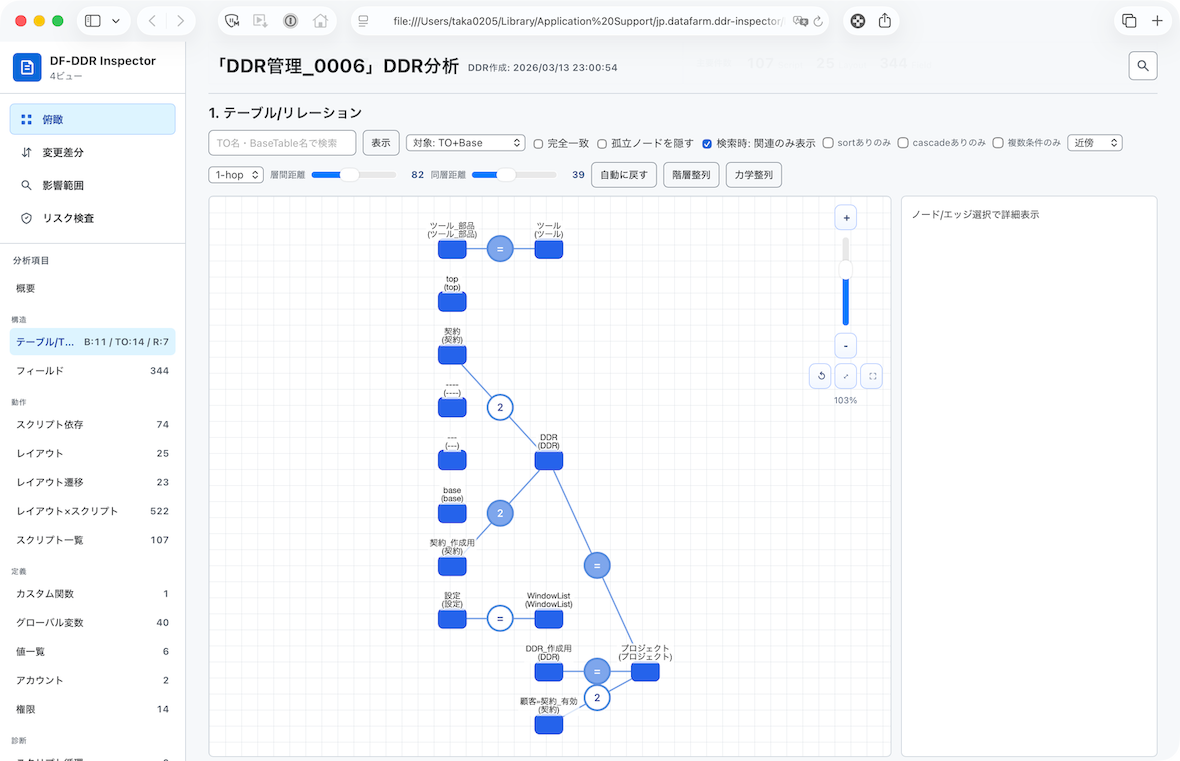
Task: Click relation circle between 設定 and WindowList
Action: [500, 619]
